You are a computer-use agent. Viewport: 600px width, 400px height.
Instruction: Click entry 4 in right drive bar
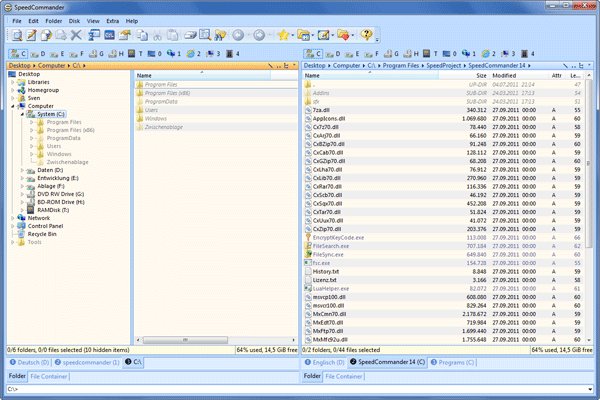[x=528, y=54]
